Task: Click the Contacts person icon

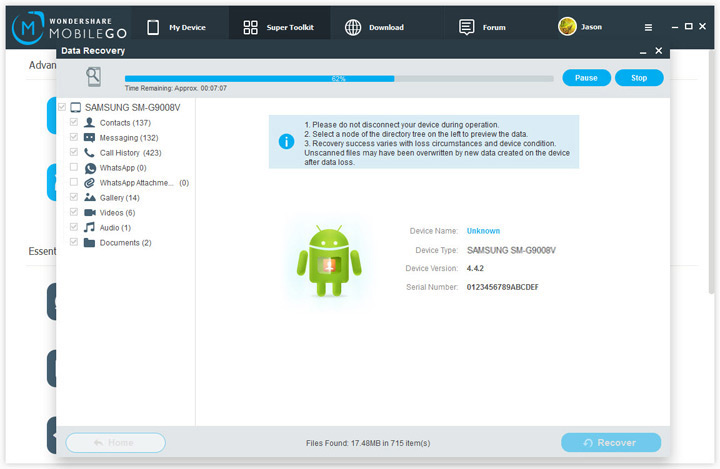Action: [x=90, y=123]
